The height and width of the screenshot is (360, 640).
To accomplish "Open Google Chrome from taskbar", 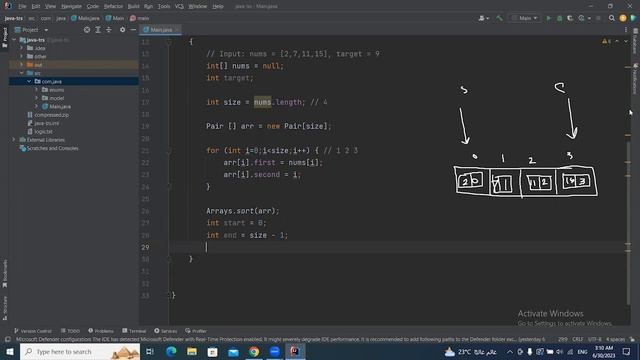I will point(254,351).
